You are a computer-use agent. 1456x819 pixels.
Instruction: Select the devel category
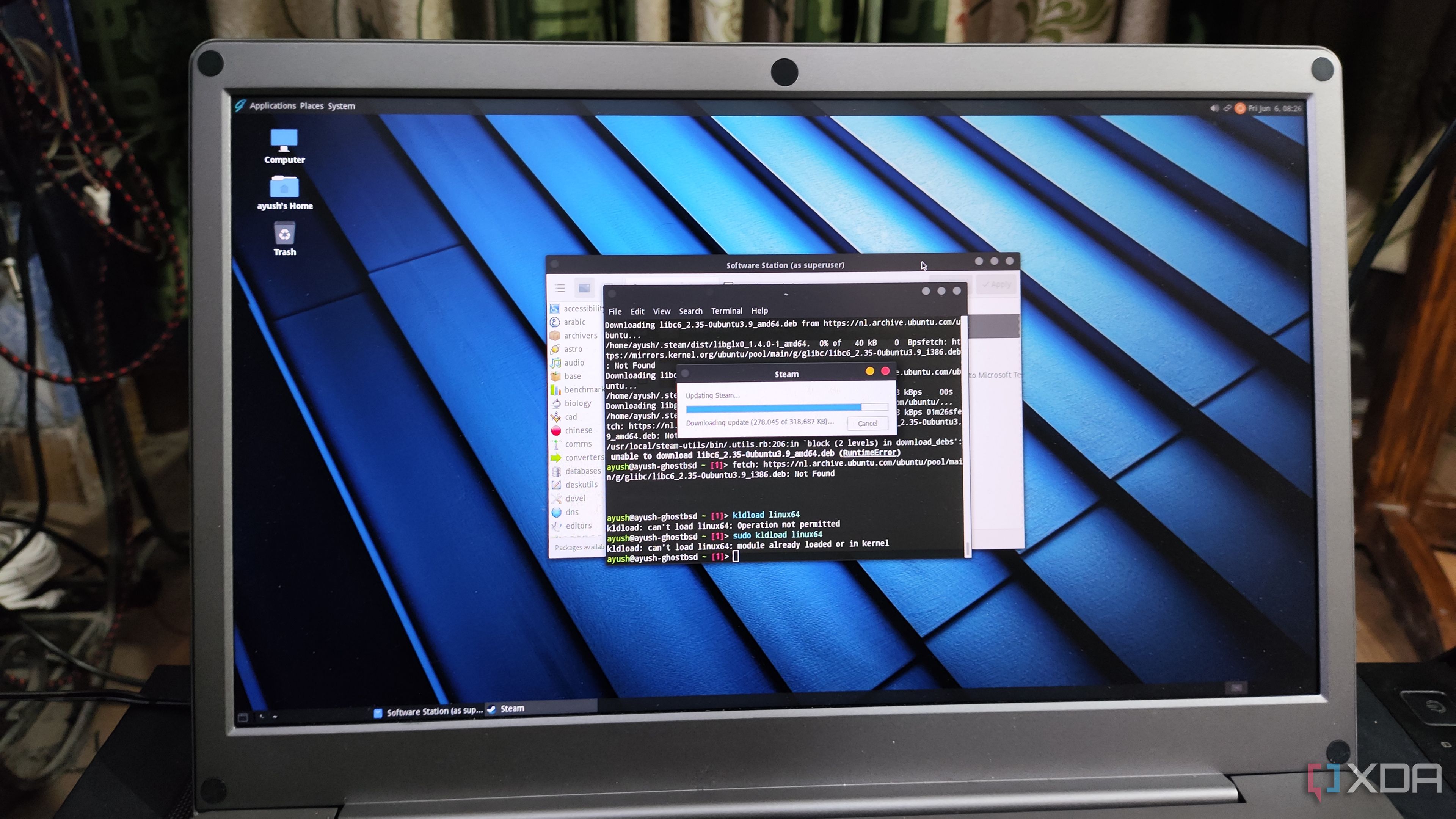point(569,499)
